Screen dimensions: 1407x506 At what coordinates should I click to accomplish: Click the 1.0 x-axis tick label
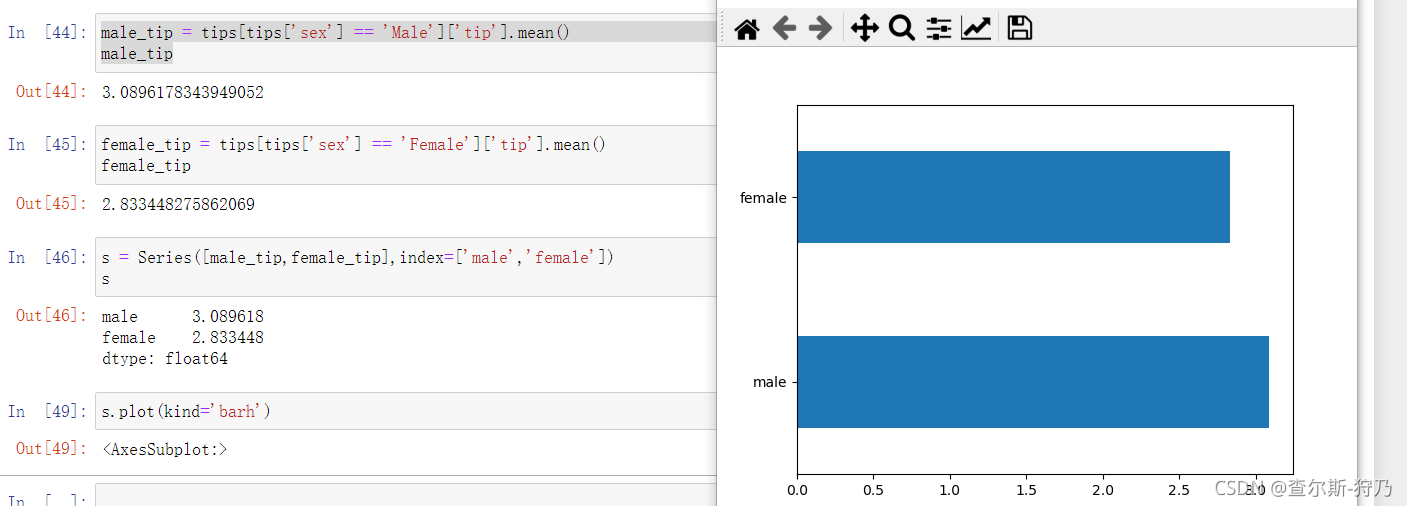[950, 491]
